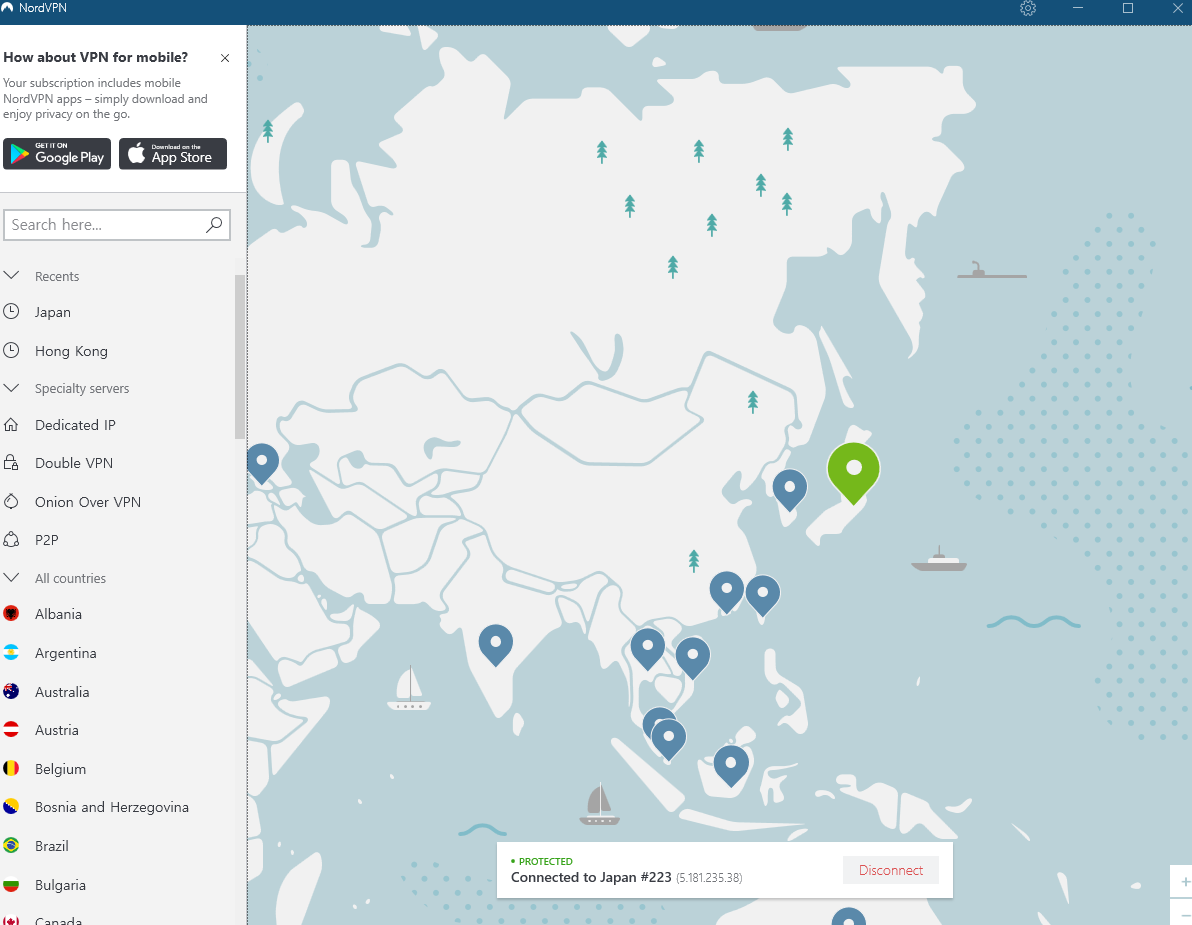The width and height of the screenshot is (1192, 925).
Task: Click the Disconnect button
Action: [x=891, y=870]
